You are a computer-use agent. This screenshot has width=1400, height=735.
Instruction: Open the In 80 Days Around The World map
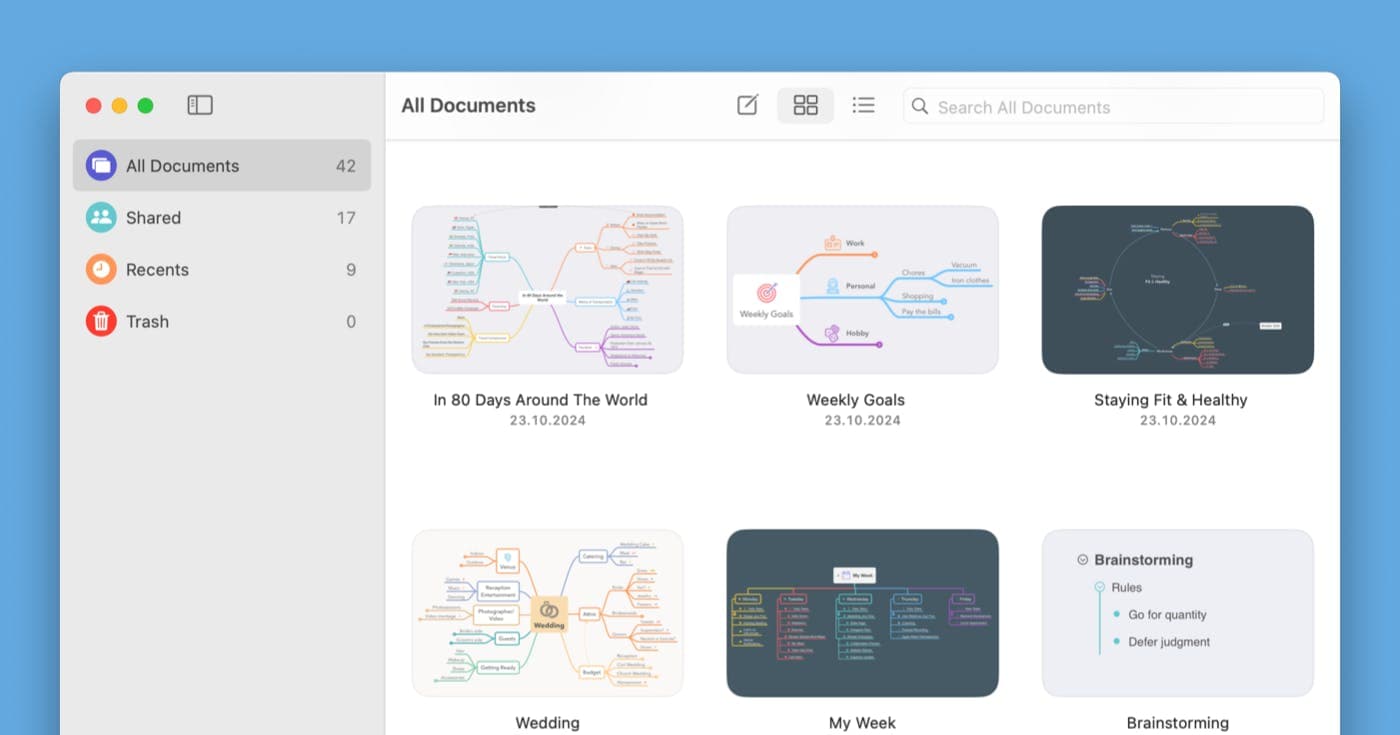click(x=547, y=289)
